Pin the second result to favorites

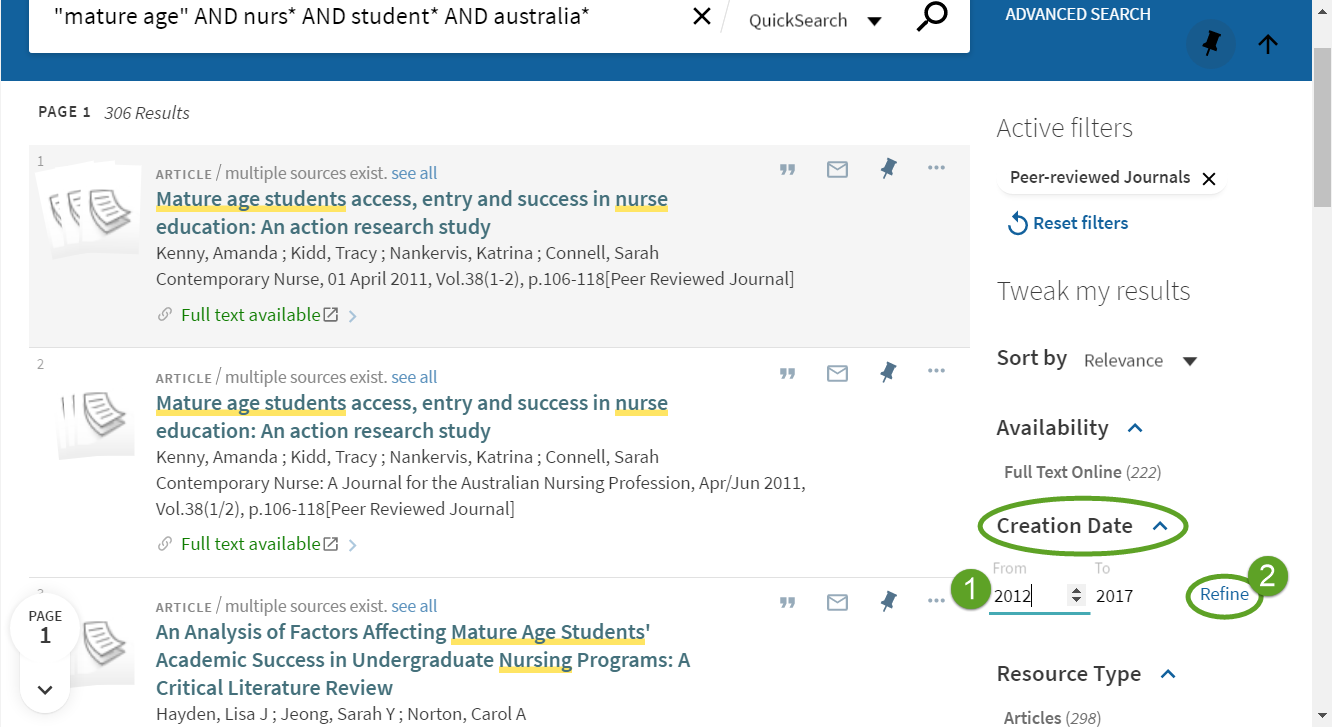(887, 372)
